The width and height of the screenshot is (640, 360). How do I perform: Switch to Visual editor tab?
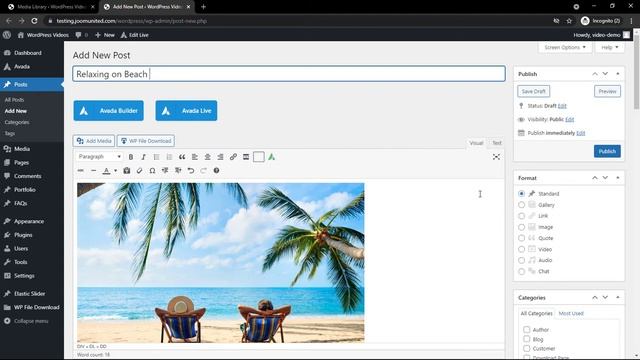click(476, 143)
